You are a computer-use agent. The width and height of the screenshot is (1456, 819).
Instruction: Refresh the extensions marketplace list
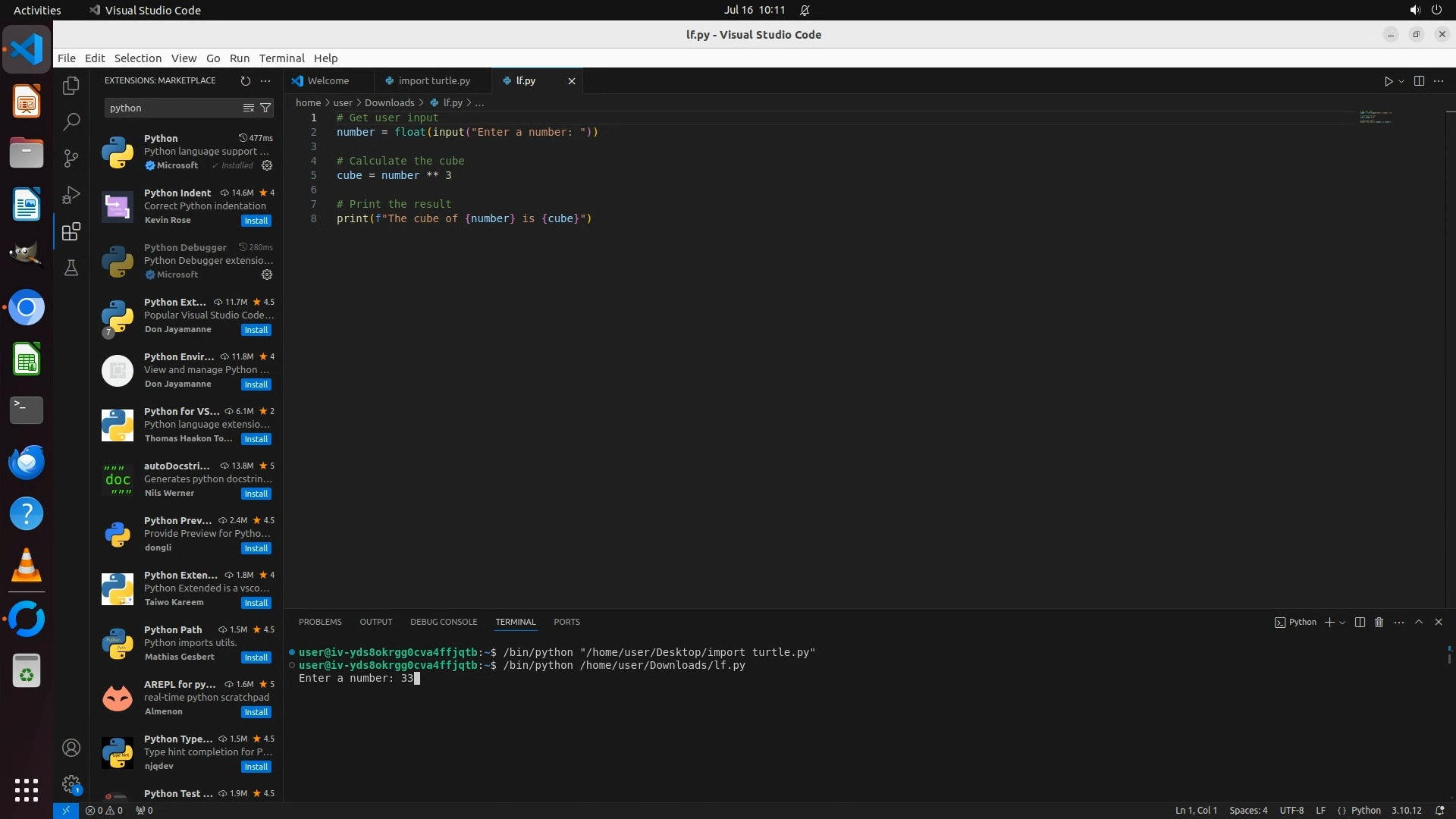[245, 80]
